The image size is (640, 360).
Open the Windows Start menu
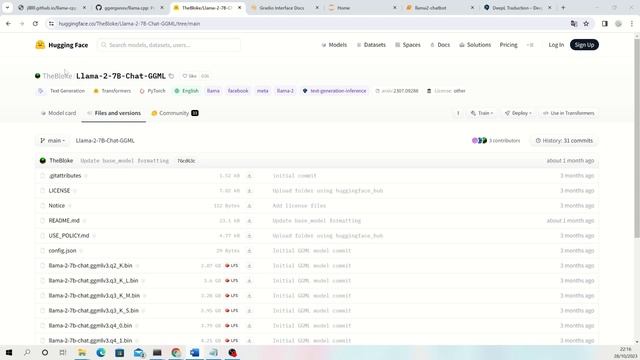(x=9, y=353)
